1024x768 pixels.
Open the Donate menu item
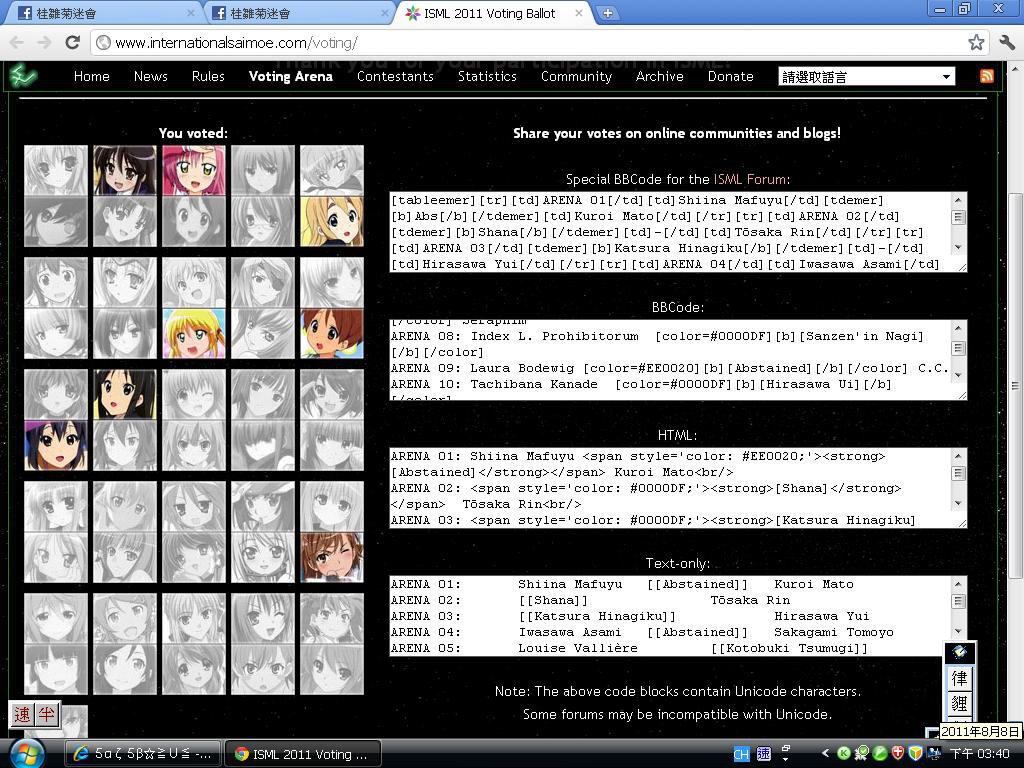pos(731,76)
